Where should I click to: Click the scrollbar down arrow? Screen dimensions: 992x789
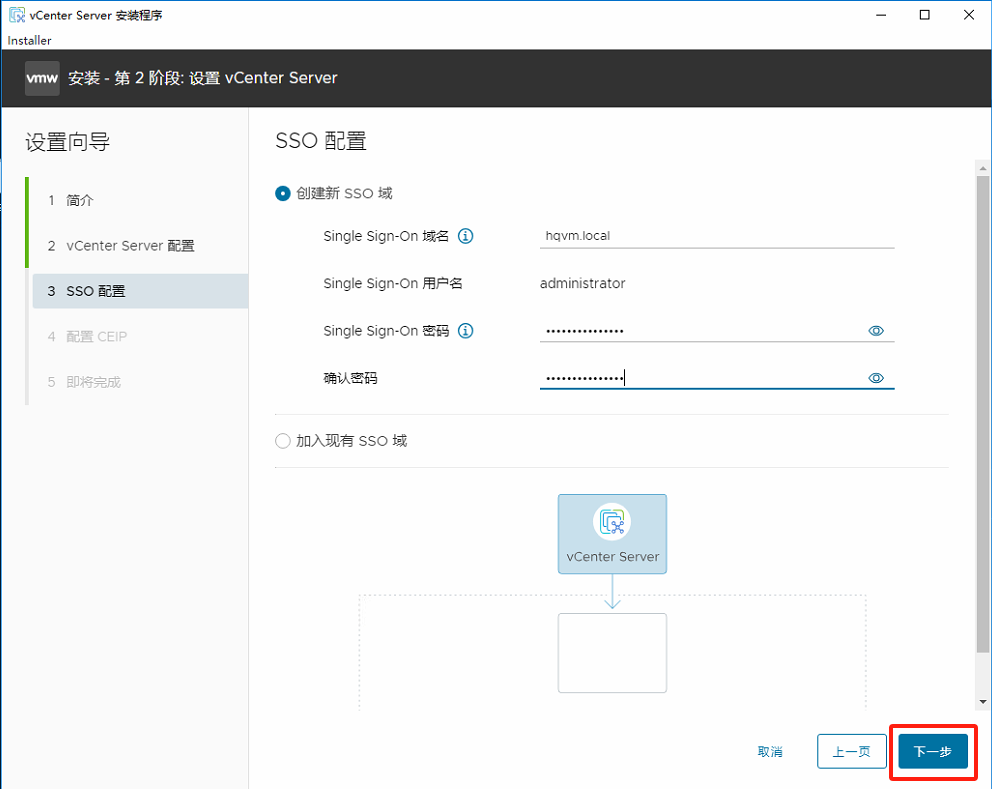pyautogui.click(x=983, y=702)
